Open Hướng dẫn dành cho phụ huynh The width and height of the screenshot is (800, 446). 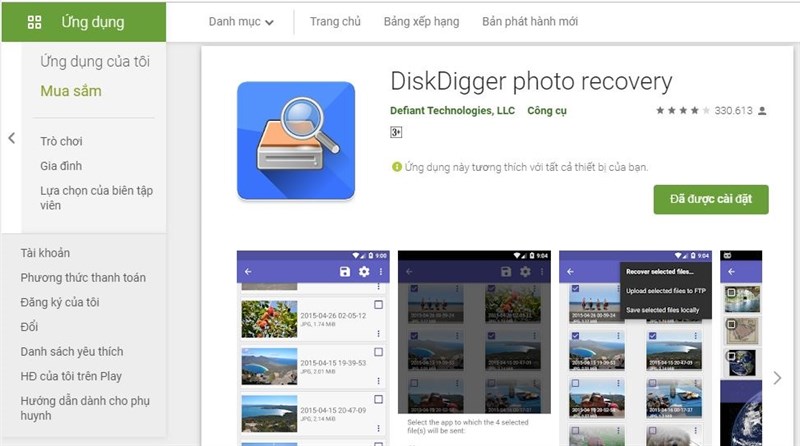(x=85, y=408)
